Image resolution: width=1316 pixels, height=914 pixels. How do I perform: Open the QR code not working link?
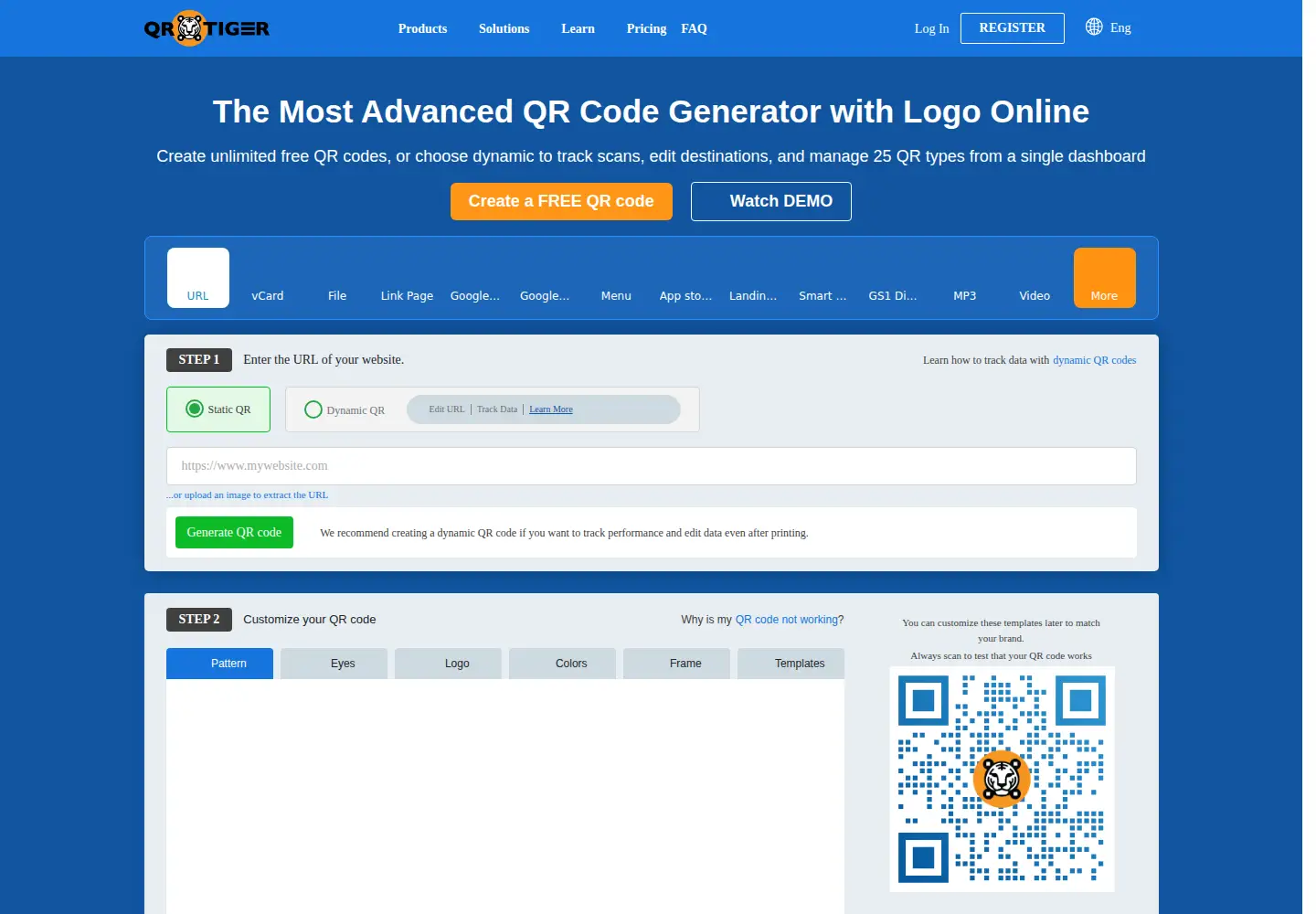787,620
